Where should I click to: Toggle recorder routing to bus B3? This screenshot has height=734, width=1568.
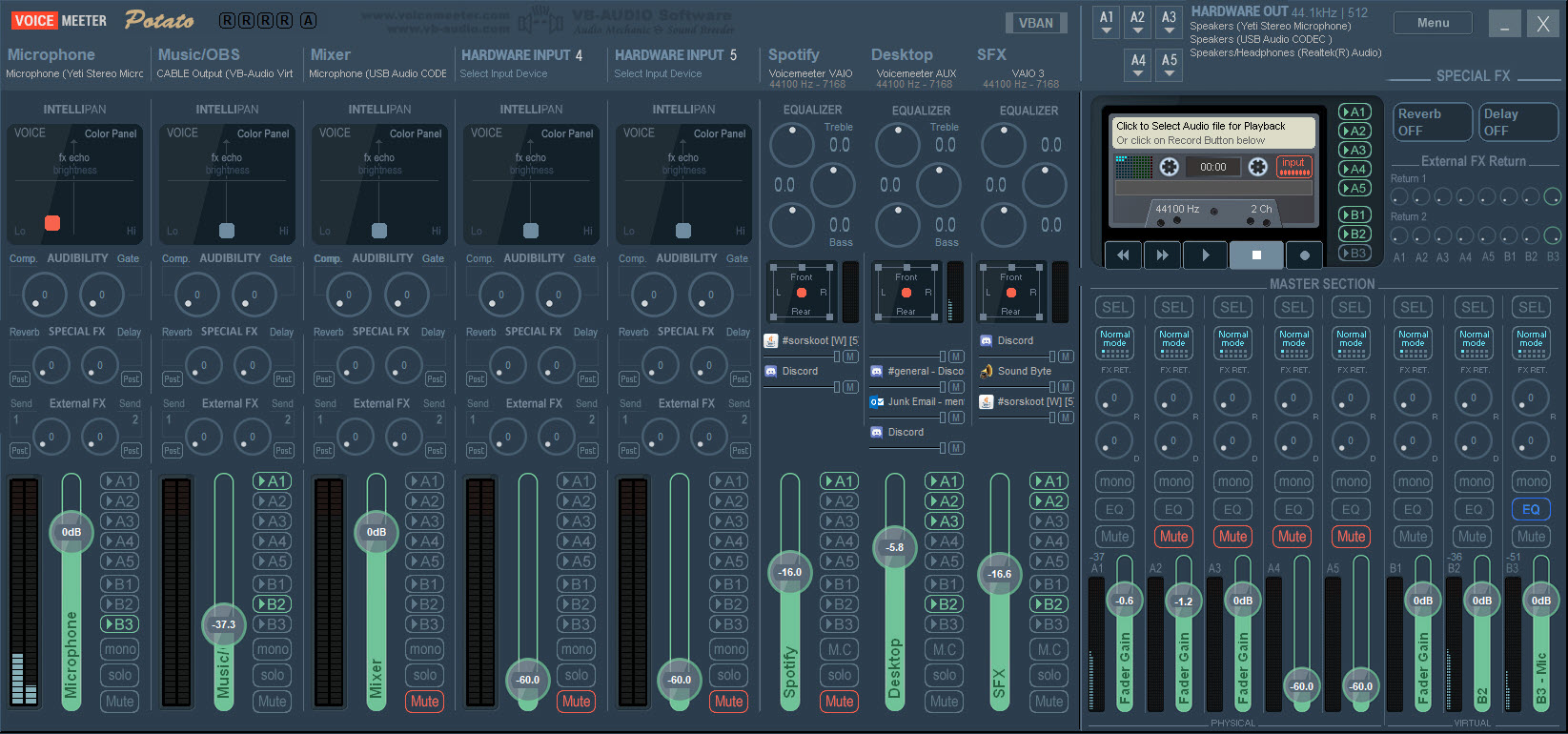(x=1354, y=253)
